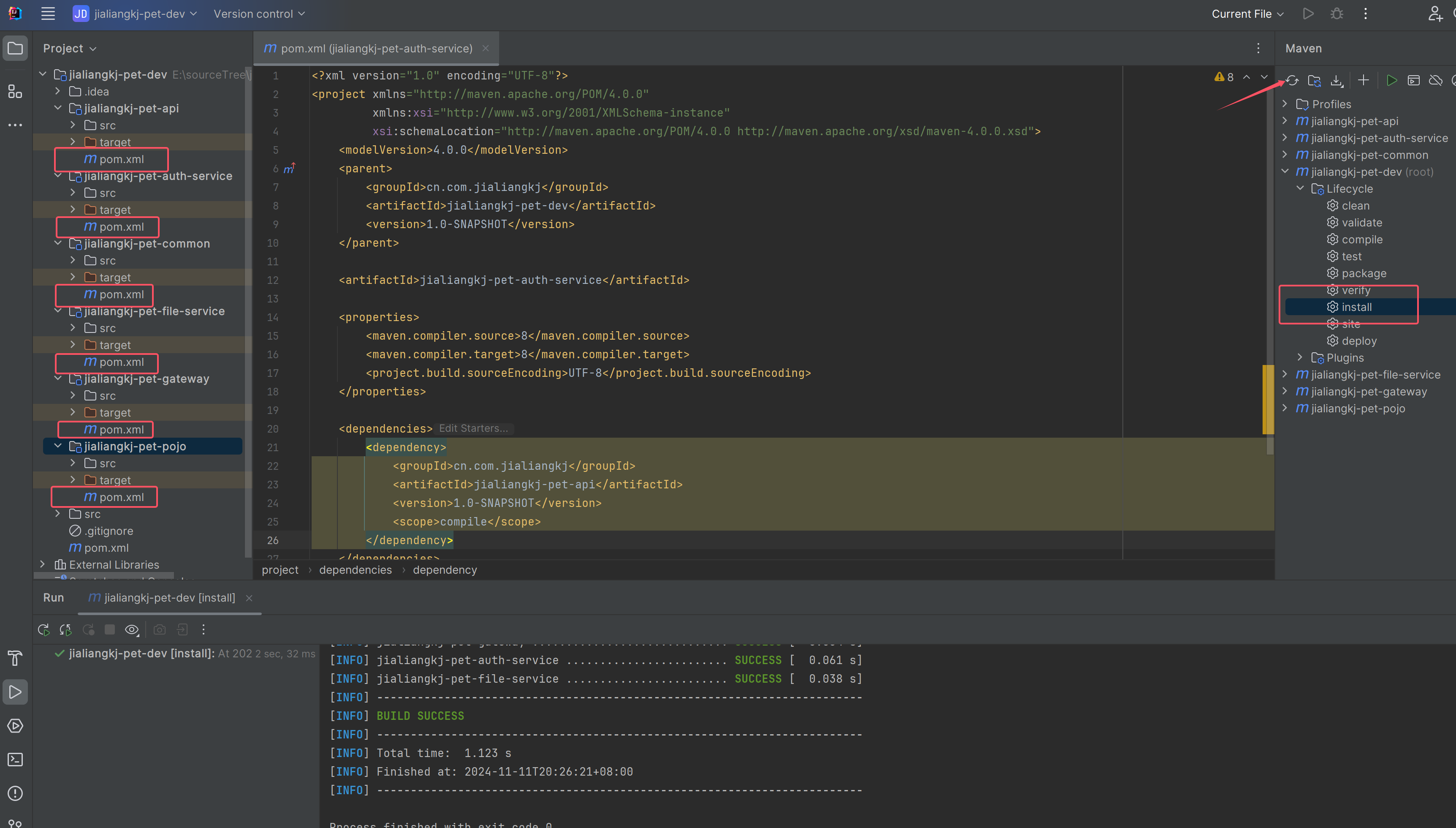
Task: Click the parent POM gutter icon on line 6
Action: pos(289,168)
